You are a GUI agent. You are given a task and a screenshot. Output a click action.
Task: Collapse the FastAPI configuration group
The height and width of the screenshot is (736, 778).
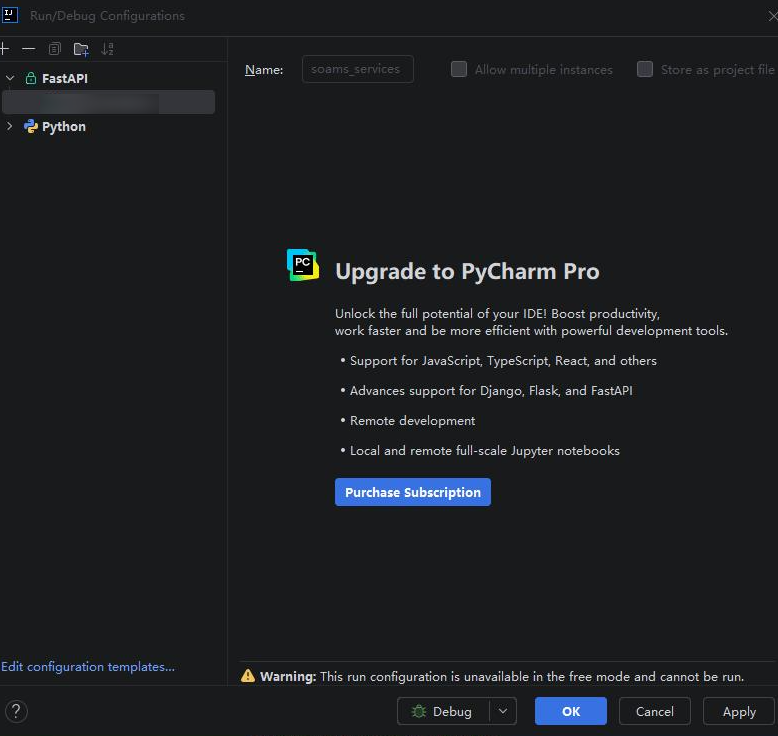click(10, 78)
